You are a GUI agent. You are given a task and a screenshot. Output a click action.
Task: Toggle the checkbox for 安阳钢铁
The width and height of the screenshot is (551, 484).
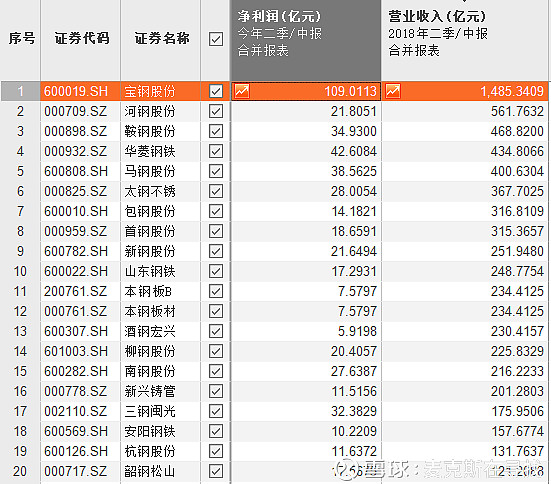[x=216, y=431]
